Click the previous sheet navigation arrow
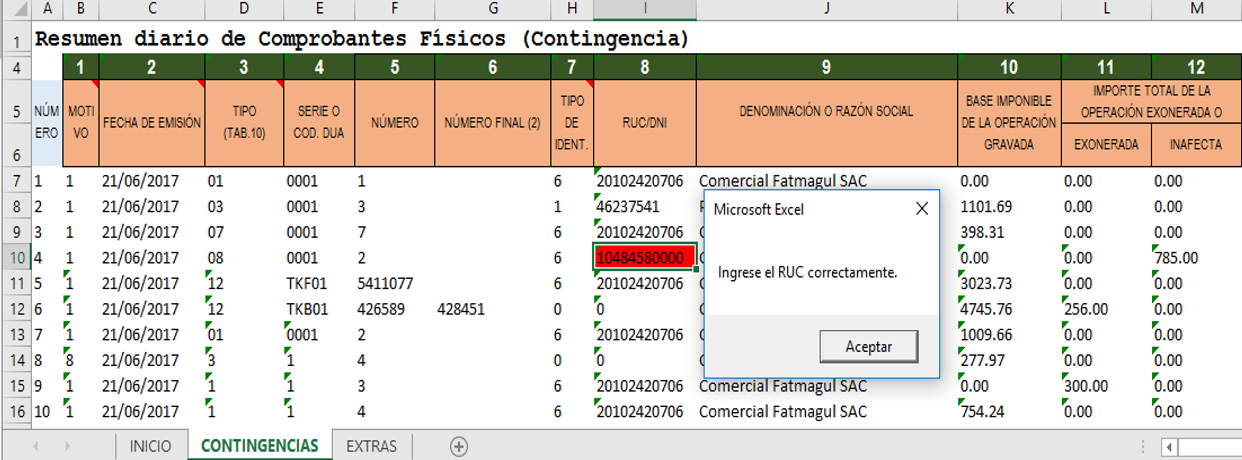1242x460 pixels. coord(38,446)
